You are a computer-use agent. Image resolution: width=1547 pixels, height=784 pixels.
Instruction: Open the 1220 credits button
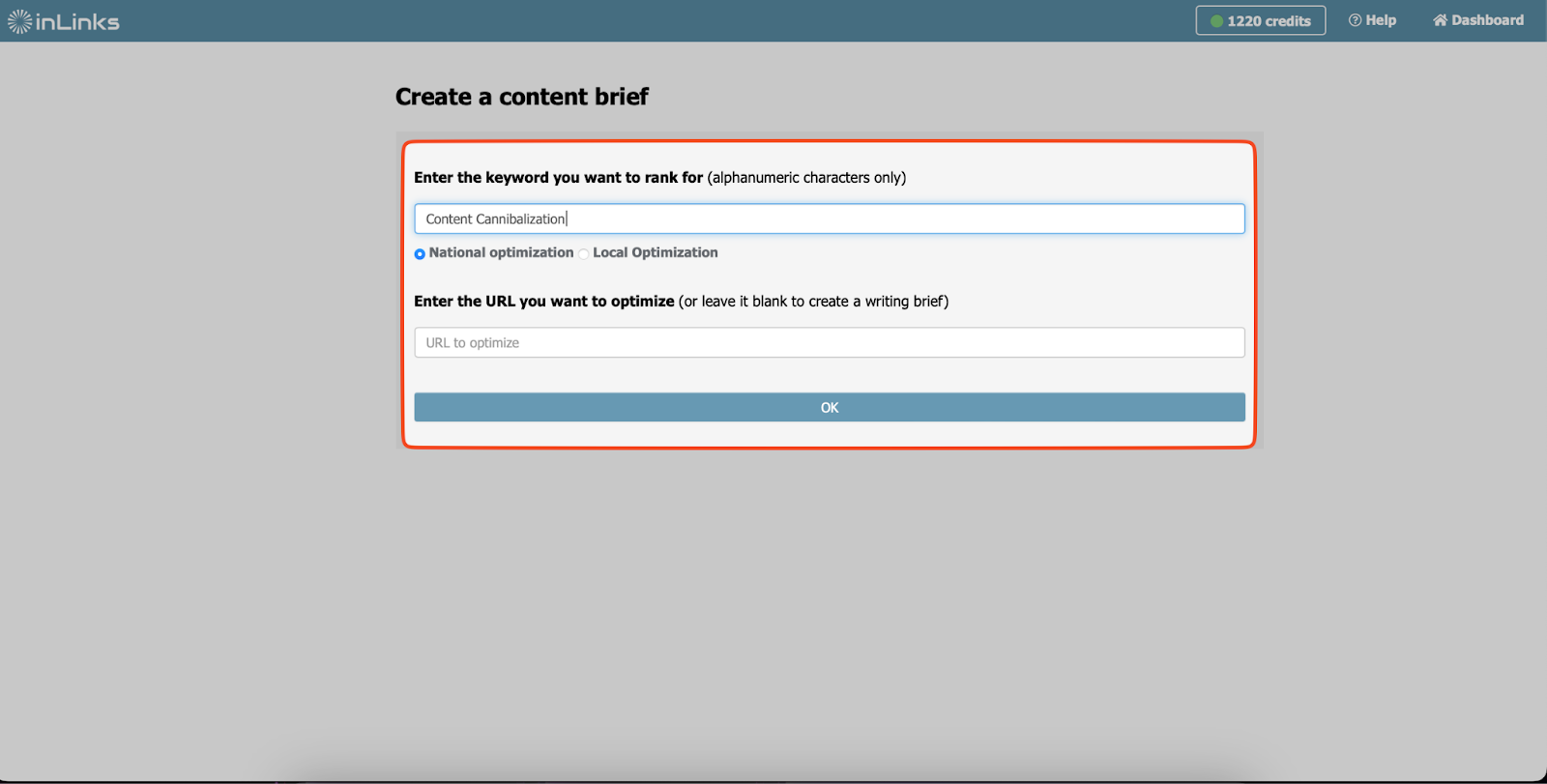coord(1260,20)
